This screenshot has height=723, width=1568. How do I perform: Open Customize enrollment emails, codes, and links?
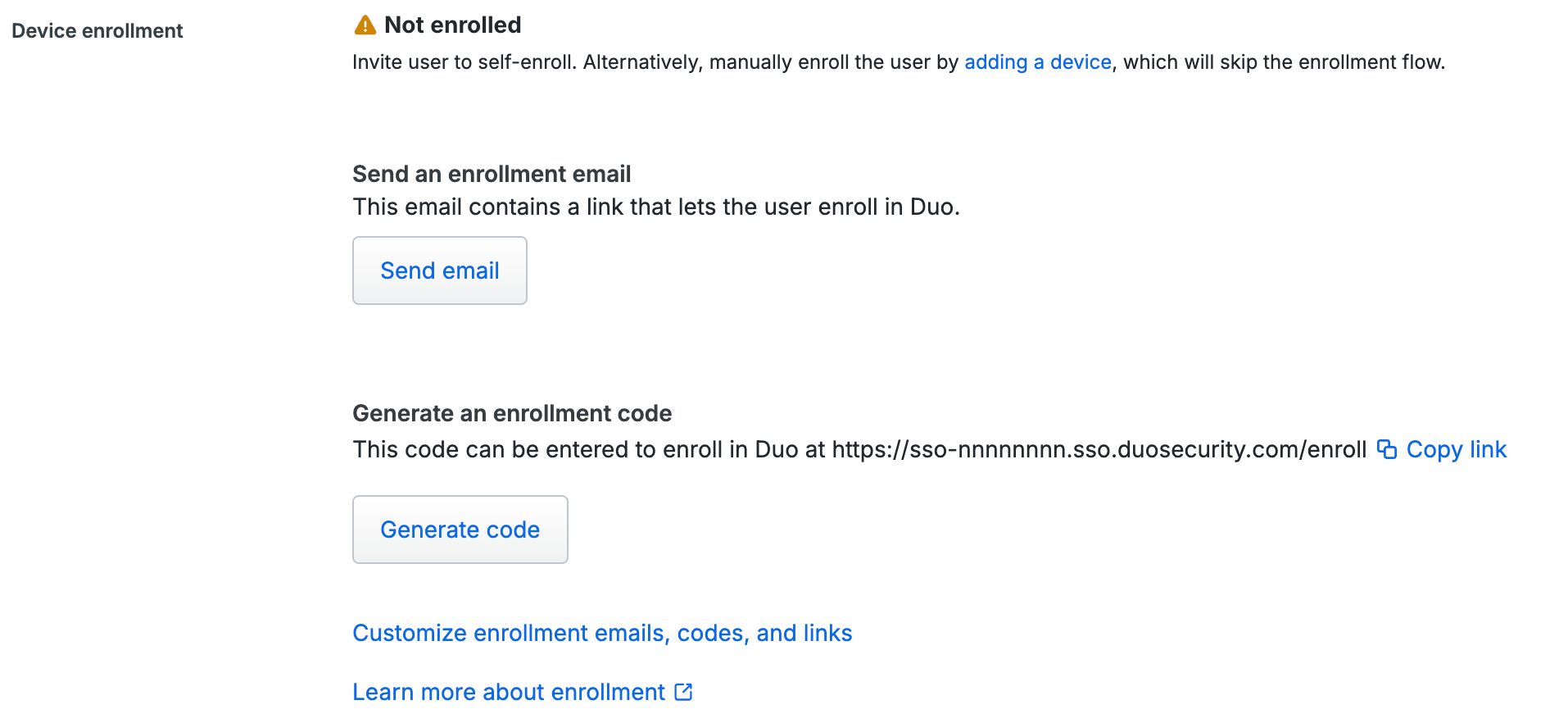pyautogui.click(x=602, y=633)
